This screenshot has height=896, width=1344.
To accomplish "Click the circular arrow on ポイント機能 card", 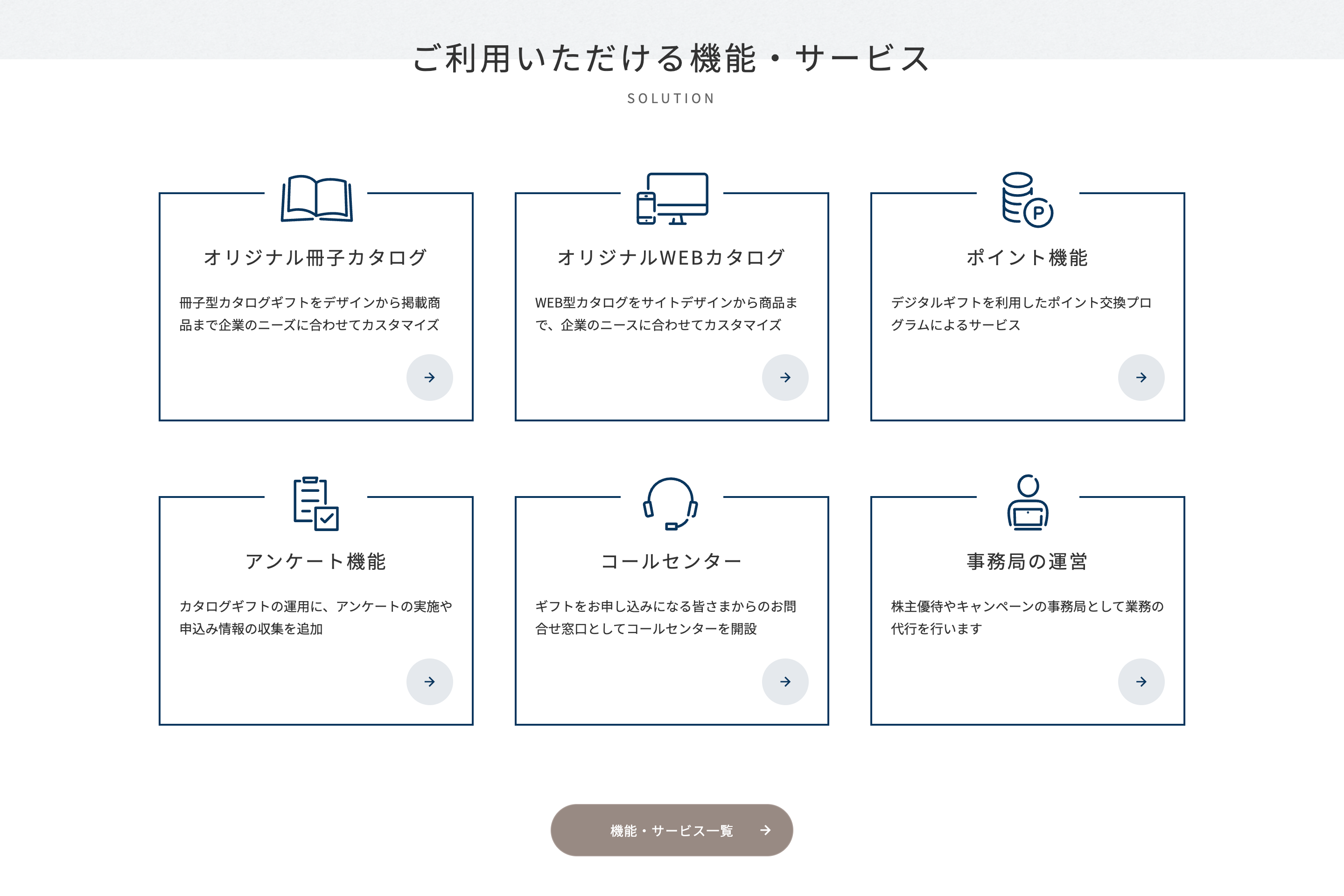I will click(1141, 377).
